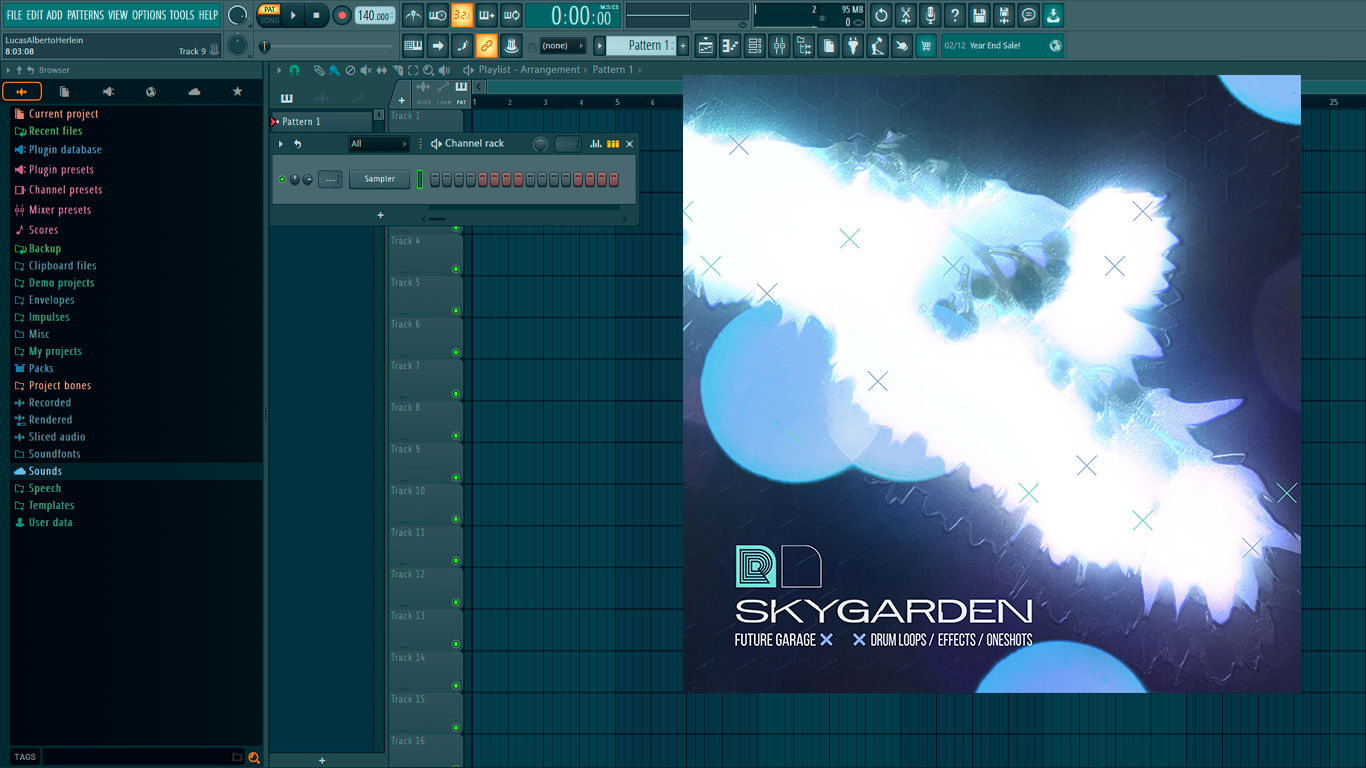The height and width of the screenshot is (768, 1366).
Task: Click the render/export audio icon
Action: [1004, 15]
